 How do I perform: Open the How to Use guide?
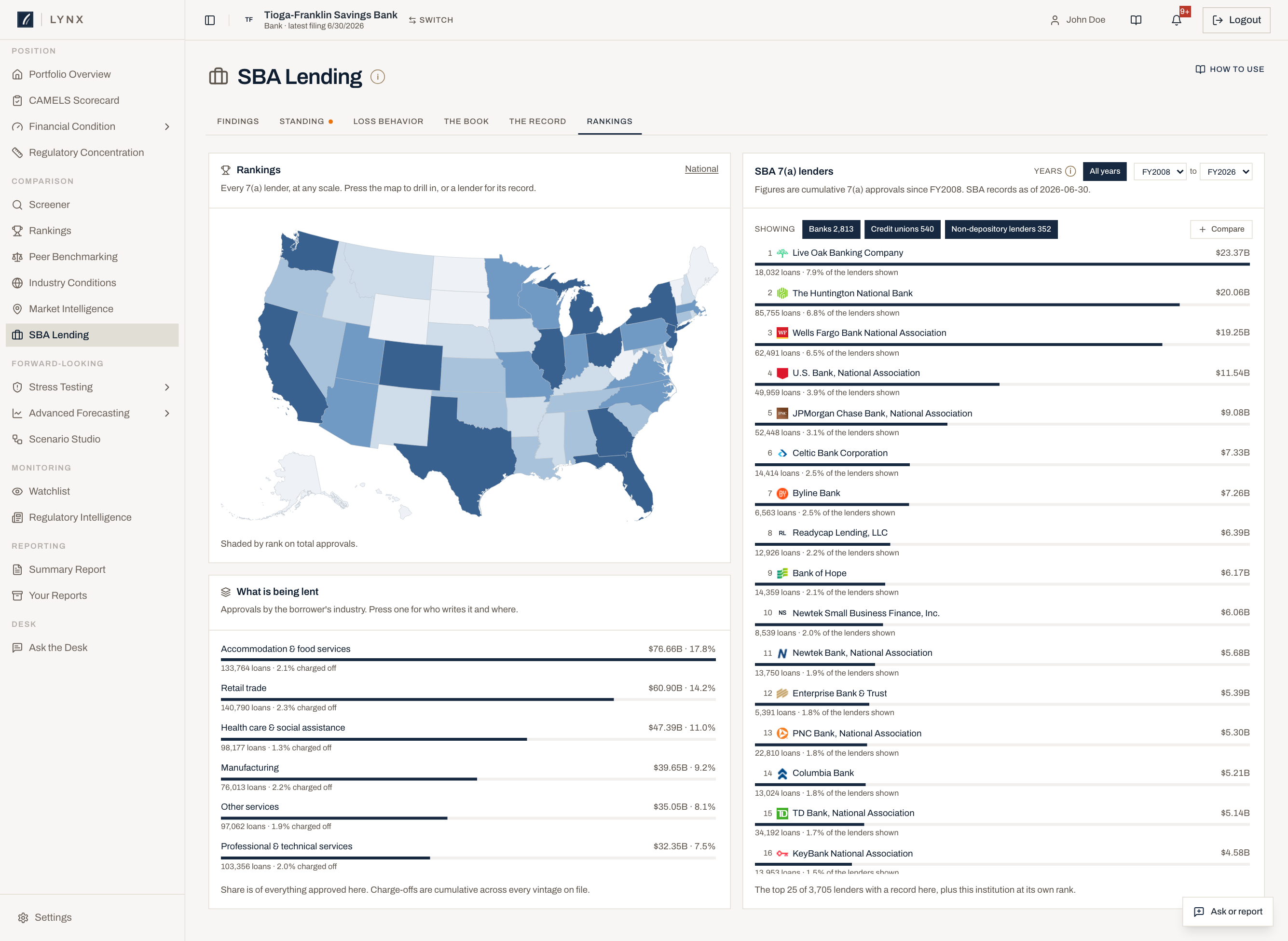[1229, 69]
